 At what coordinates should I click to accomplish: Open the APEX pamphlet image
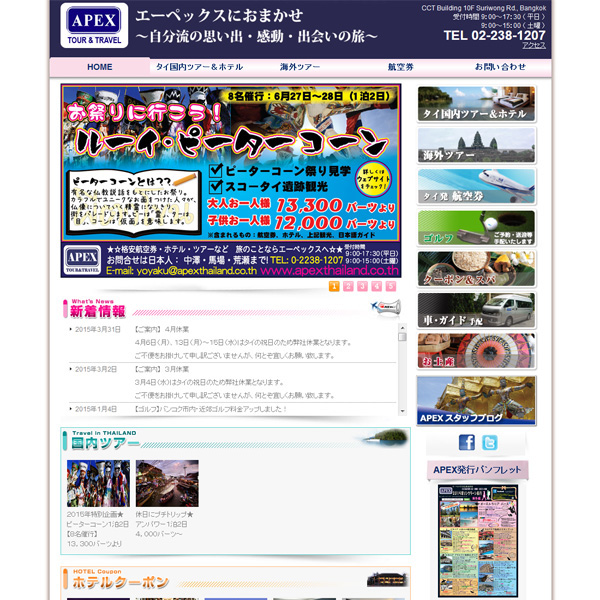coord(478,540)
